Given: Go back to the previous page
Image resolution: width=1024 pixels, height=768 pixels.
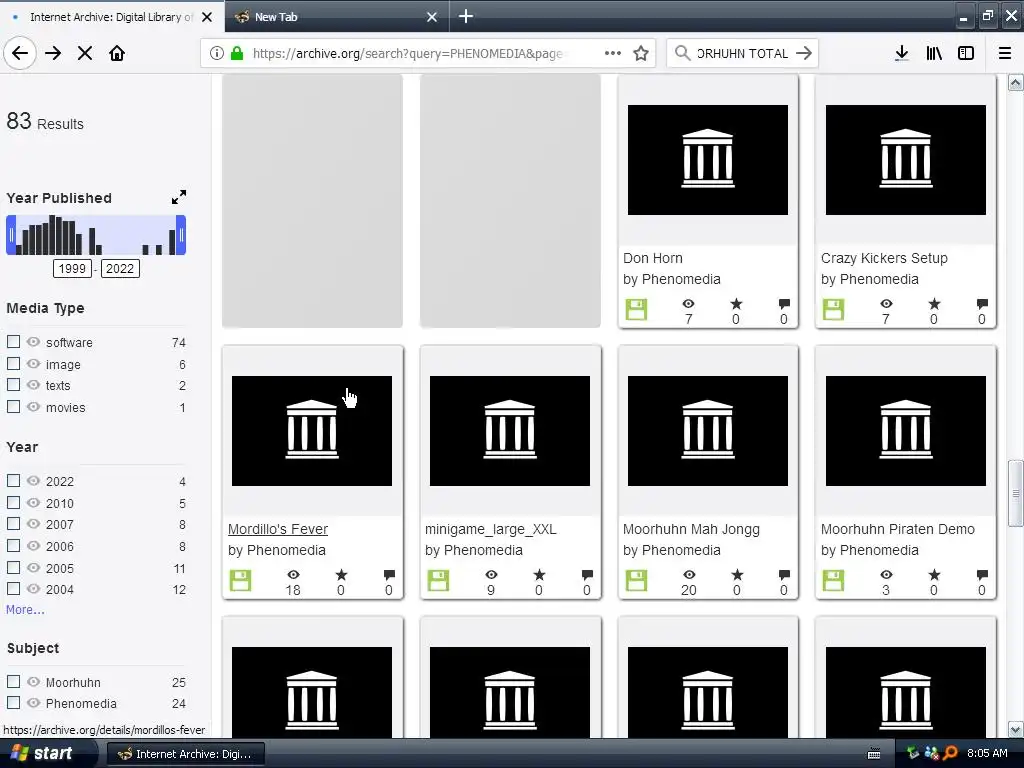Looking at the screenshot, I should point(20,53).
